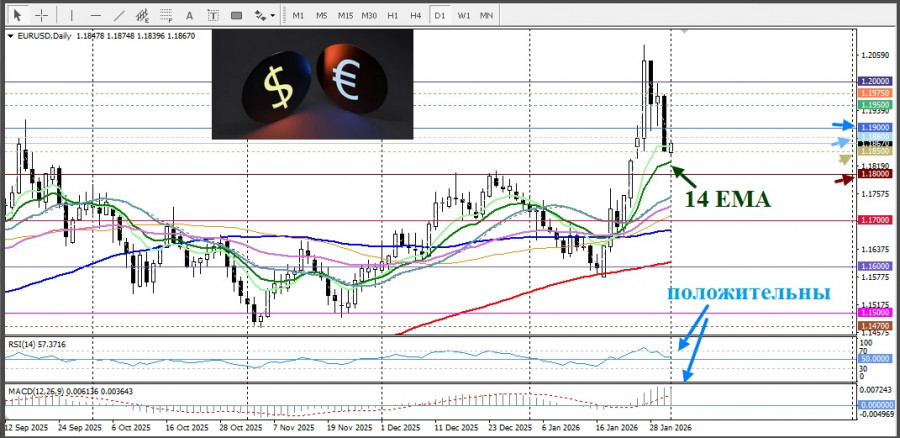
Task: Choose the Horizontal Line drawing tool
Action: coord(96,15)
